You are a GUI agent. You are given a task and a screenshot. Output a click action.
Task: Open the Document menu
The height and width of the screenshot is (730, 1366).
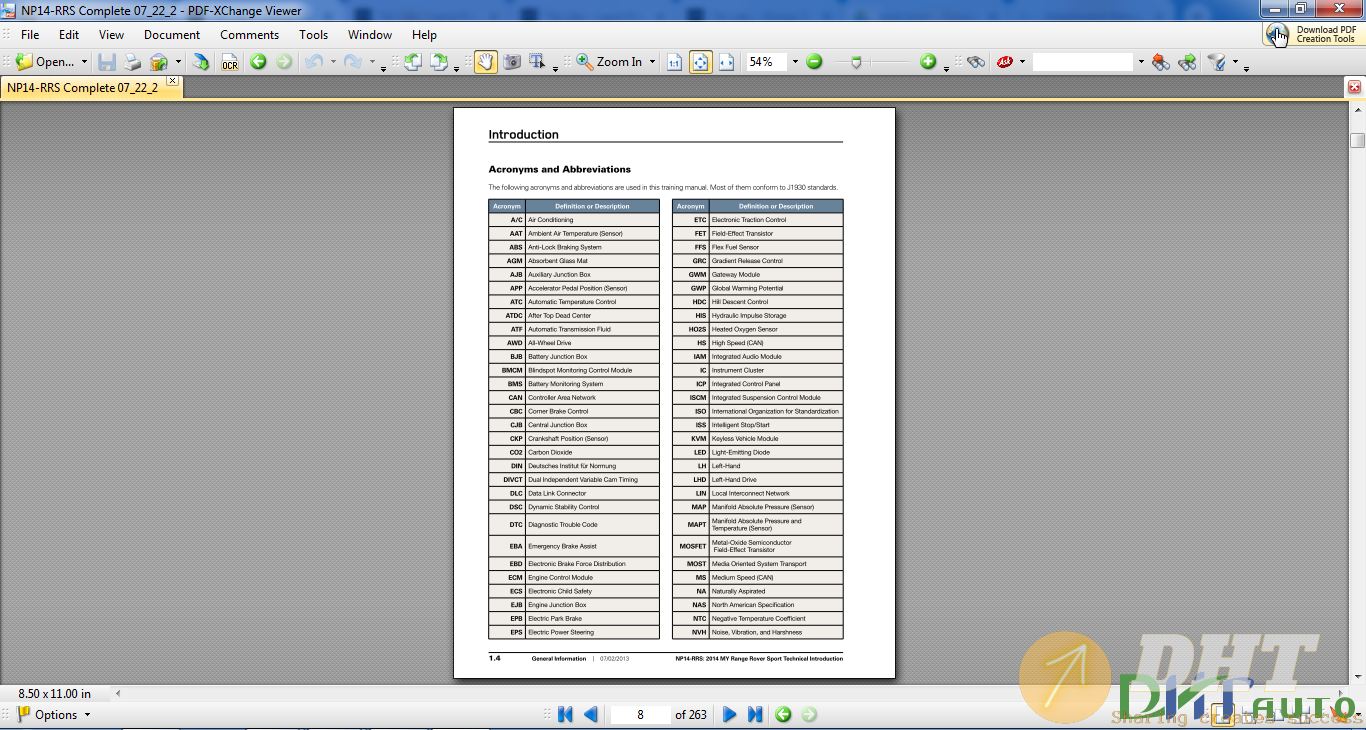tap(172, 35)
